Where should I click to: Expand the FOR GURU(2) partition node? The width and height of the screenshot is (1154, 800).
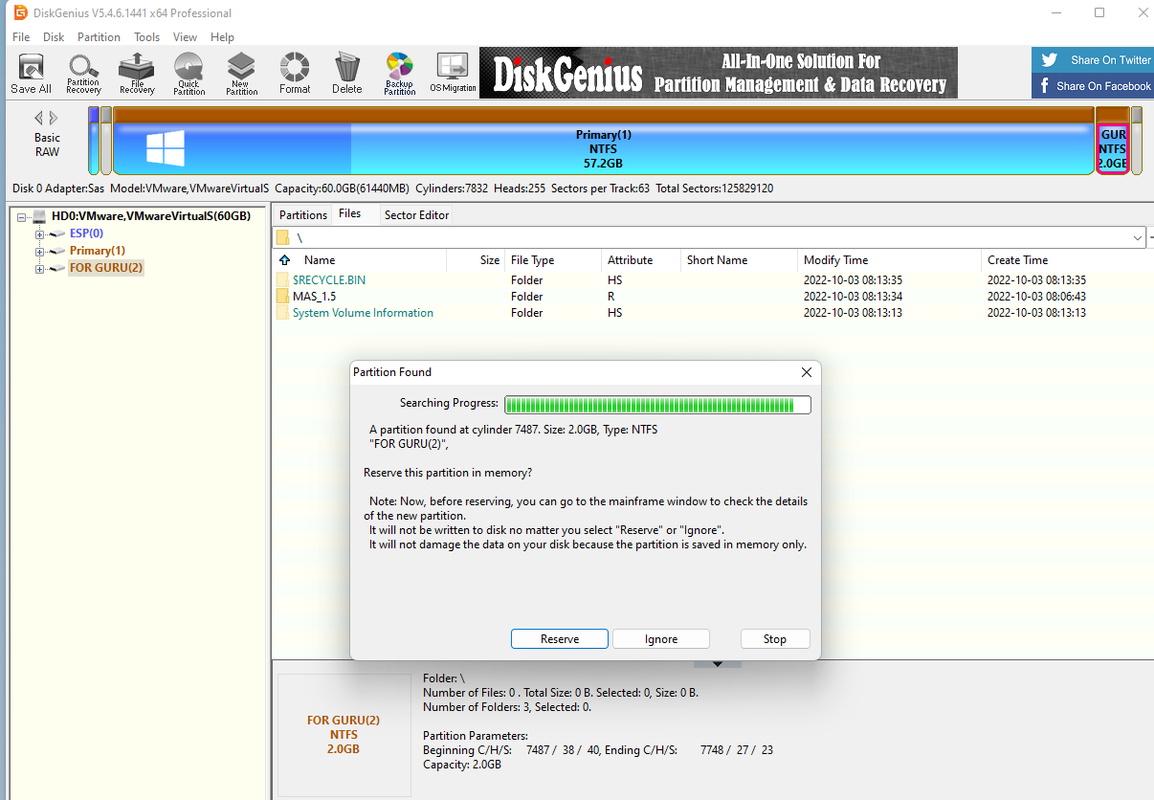(x=39, y=269)
